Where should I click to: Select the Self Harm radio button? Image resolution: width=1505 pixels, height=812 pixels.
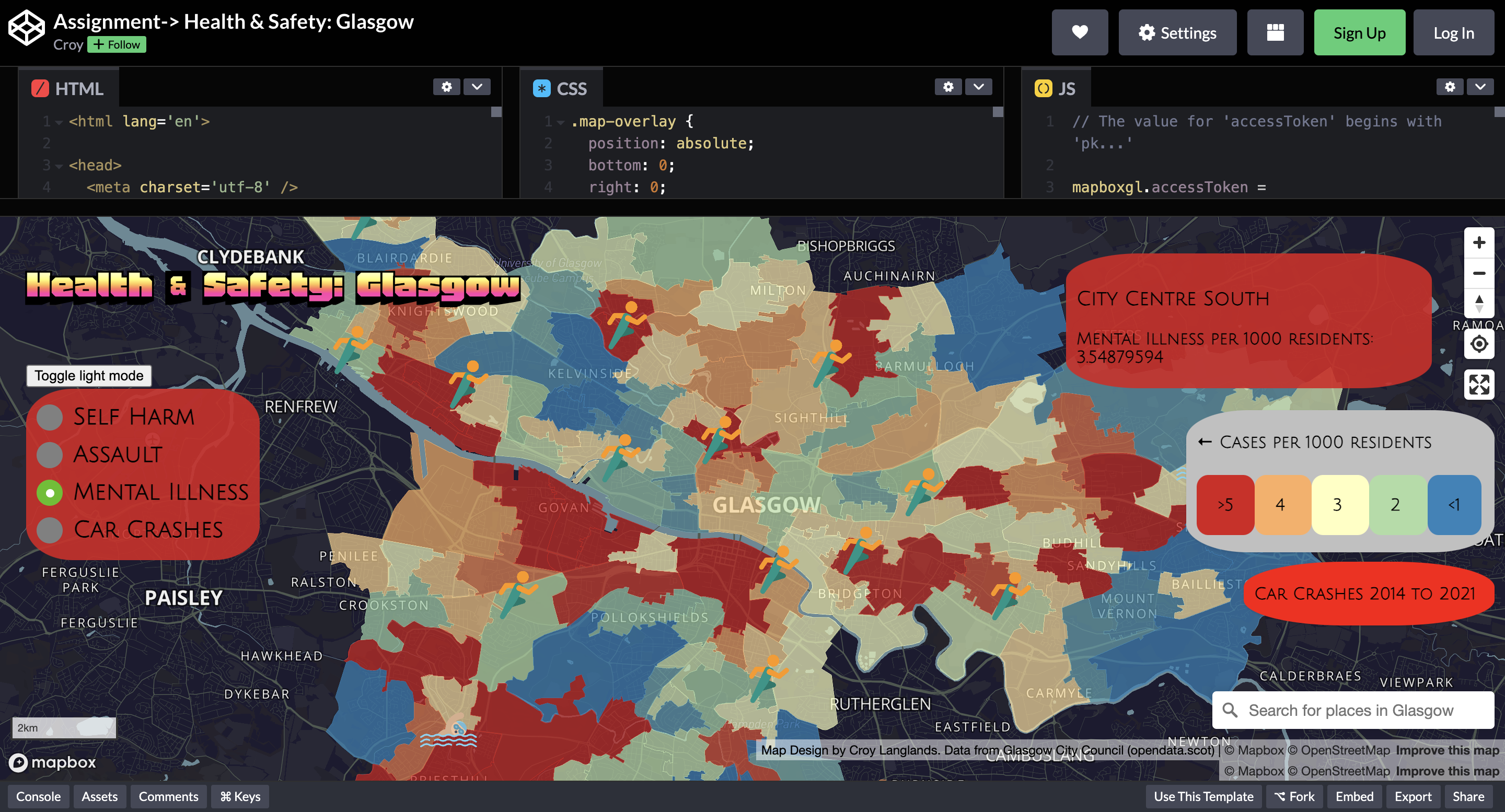[50, 416]
